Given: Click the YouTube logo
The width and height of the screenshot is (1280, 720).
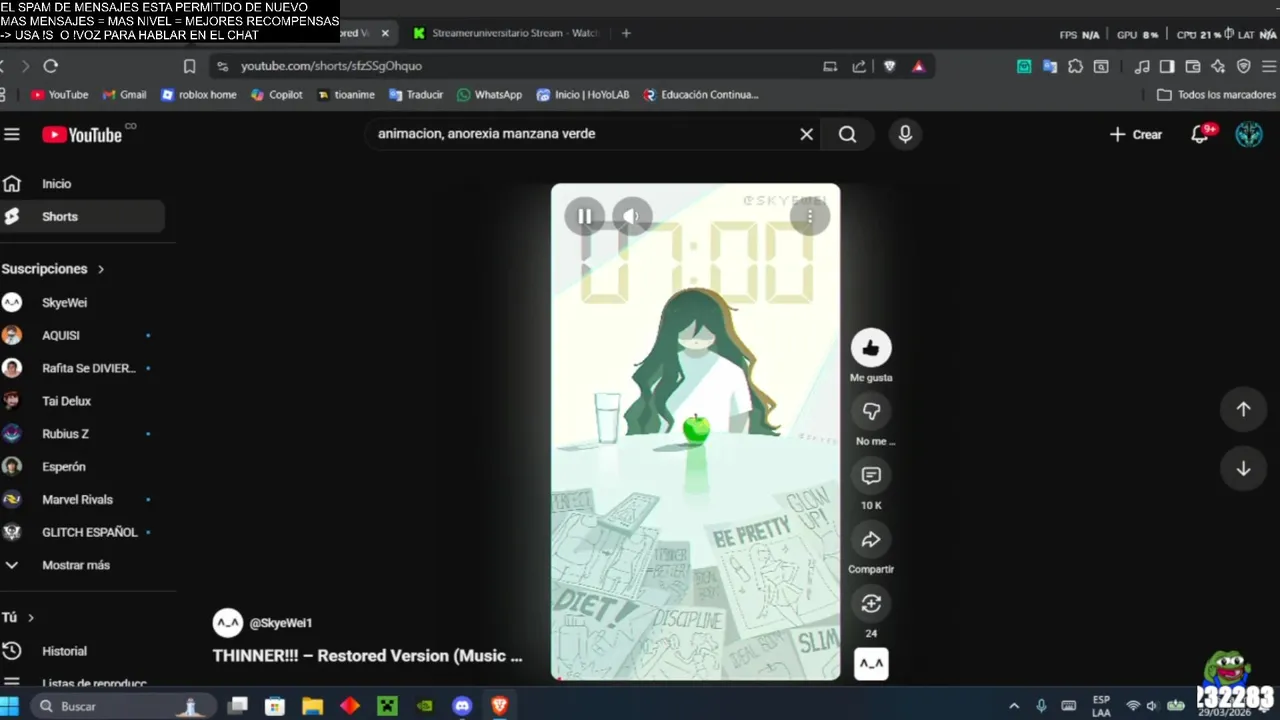Looking at the screenshot, I should 82,135.
